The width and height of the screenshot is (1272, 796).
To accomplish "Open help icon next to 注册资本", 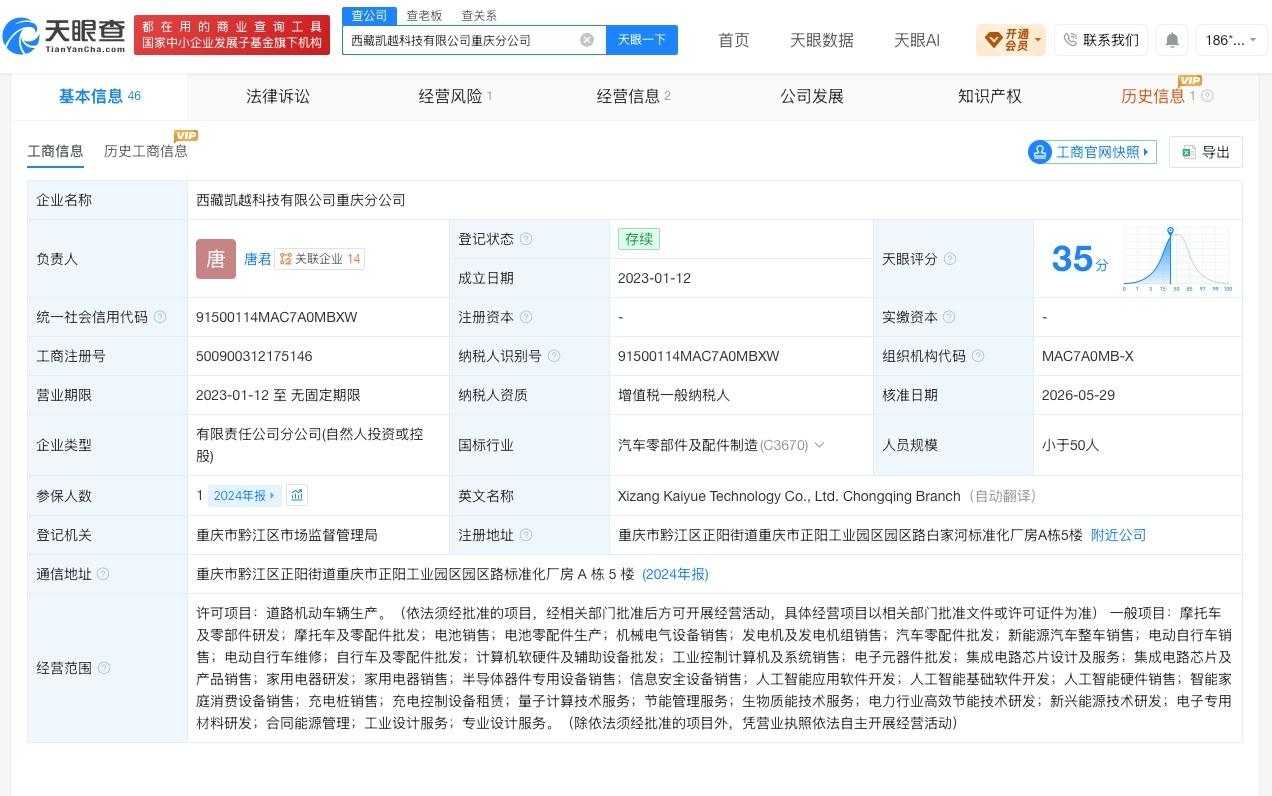I will point(526,317).
